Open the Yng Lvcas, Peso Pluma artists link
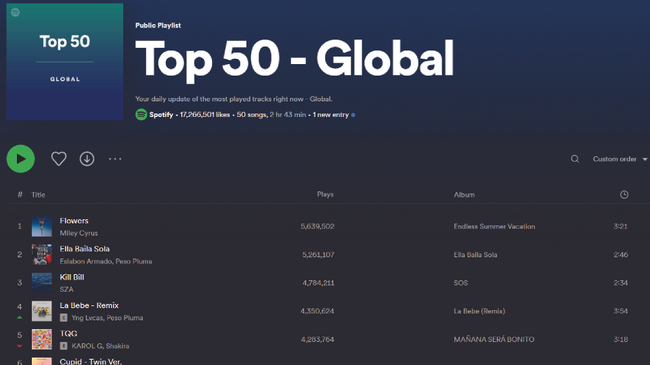This screenshot has height=365, width=650. point(107,318)
